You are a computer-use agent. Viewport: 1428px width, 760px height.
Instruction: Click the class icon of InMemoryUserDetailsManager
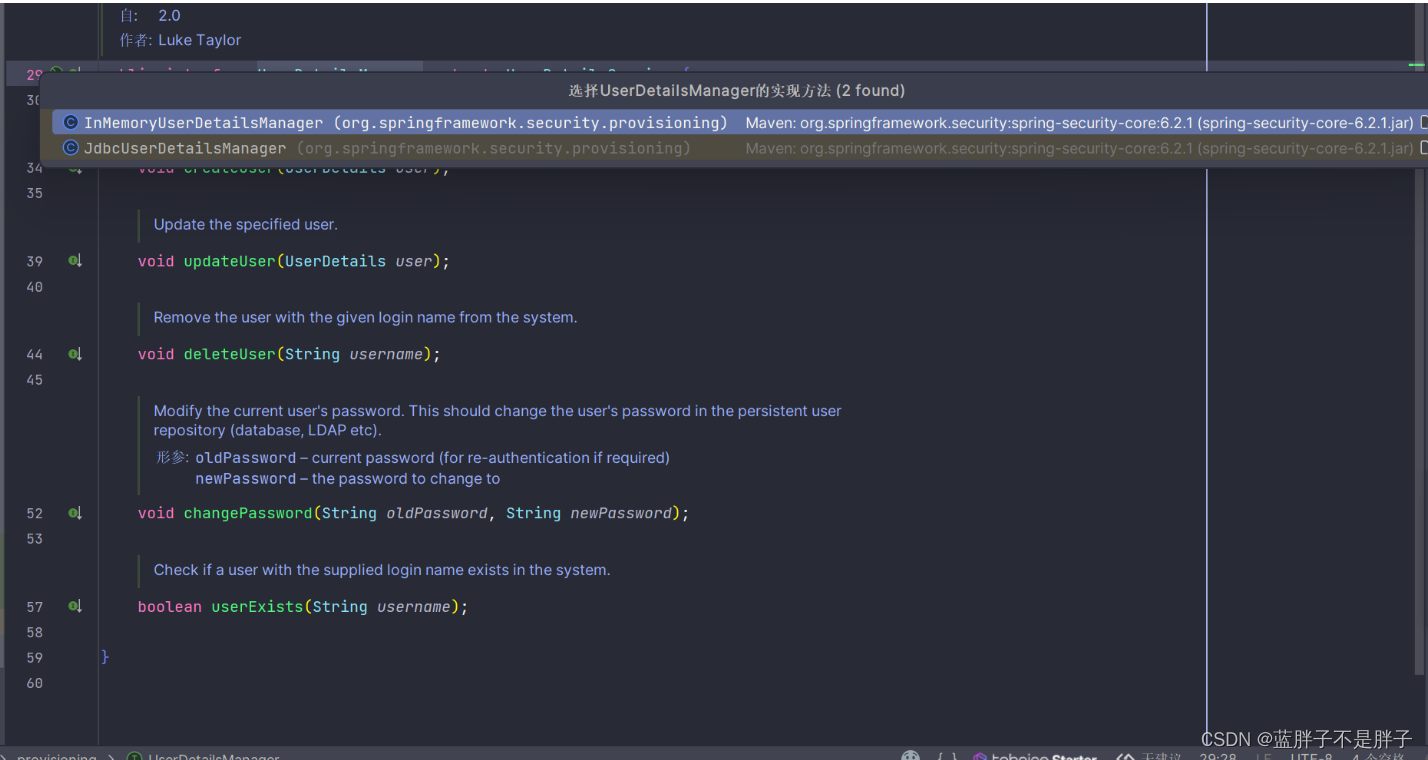click(70, 123)
